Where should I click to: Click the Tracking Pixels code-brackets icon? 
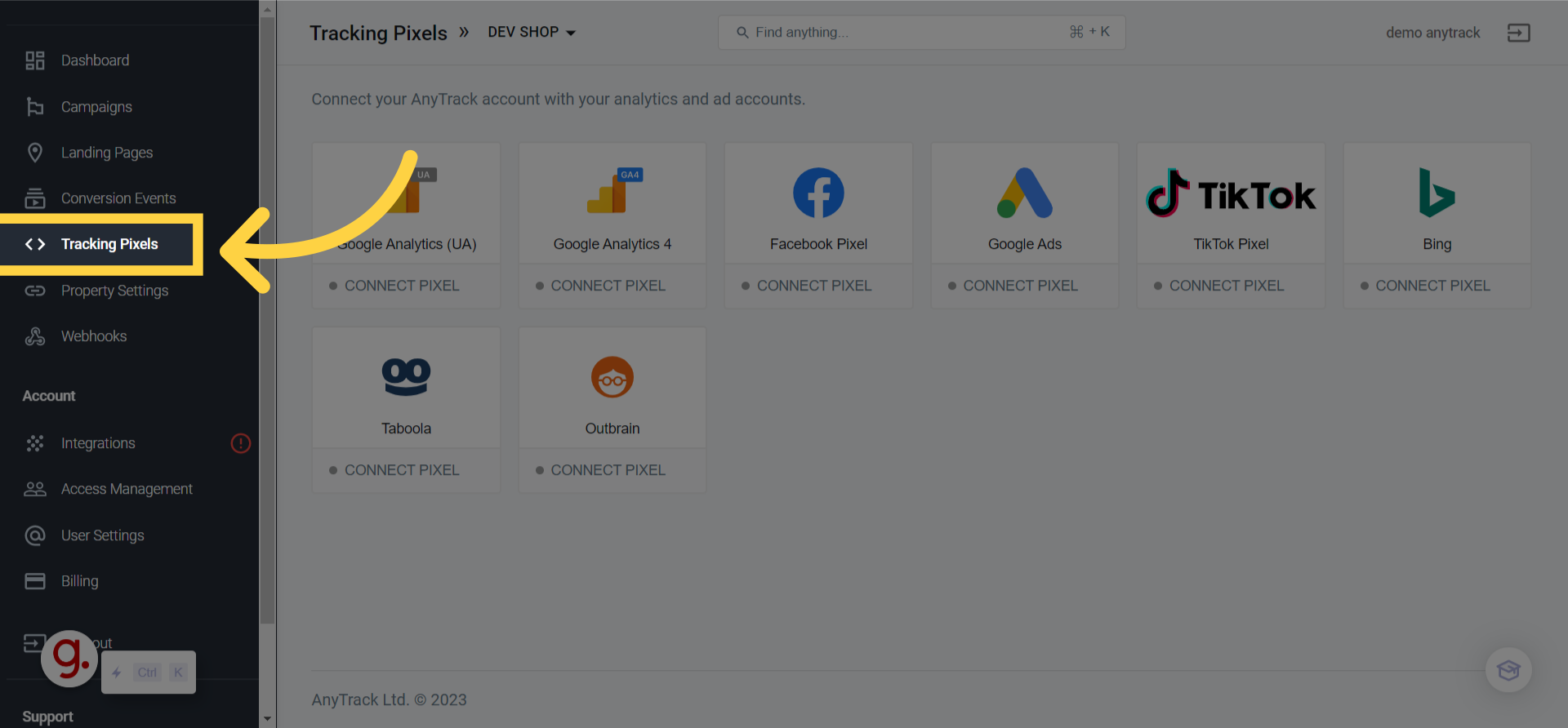[35, 244]
